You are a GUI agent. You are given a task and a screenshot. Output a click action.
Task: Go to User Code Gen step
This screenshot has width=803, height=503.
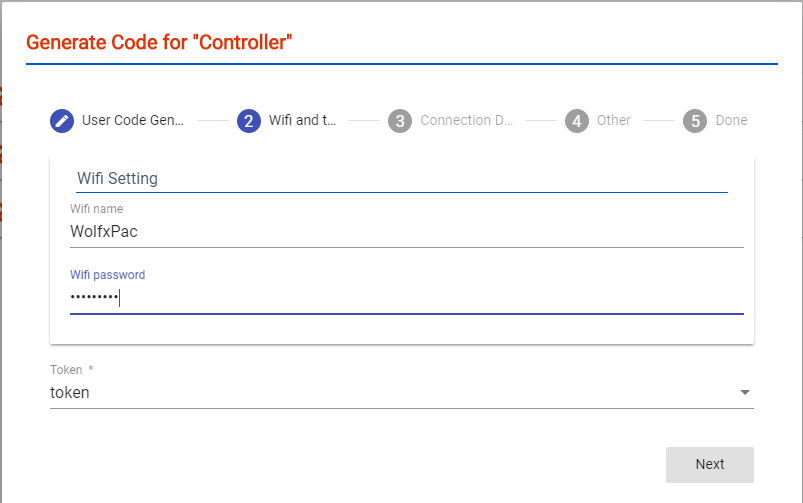[x=133, y=120]
